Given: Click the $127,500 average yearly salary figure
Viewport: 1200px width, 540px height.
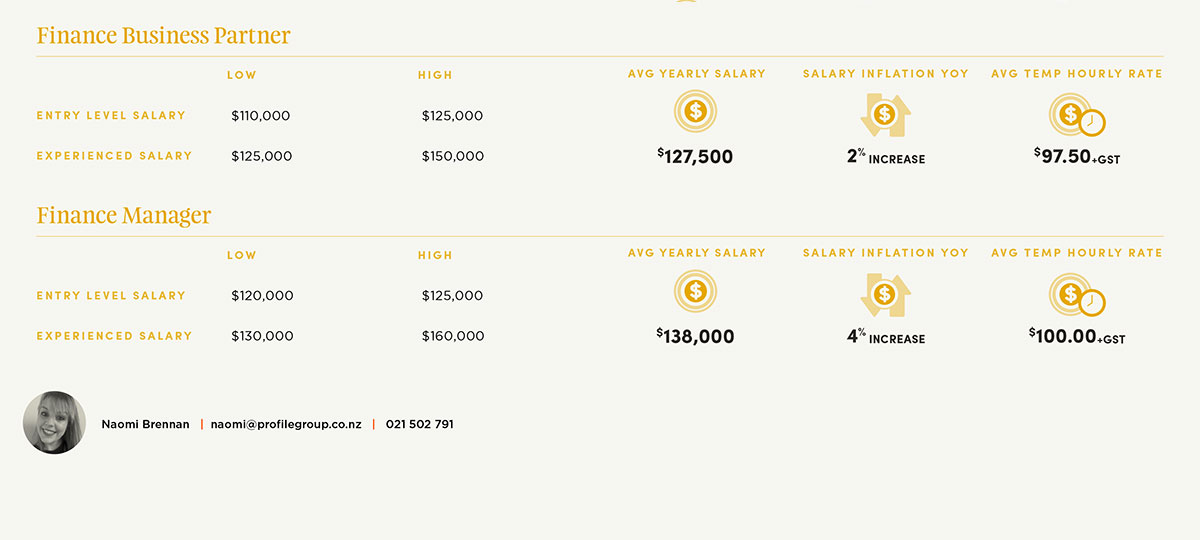Looking at the screenshot, I should tap(695, 156).
